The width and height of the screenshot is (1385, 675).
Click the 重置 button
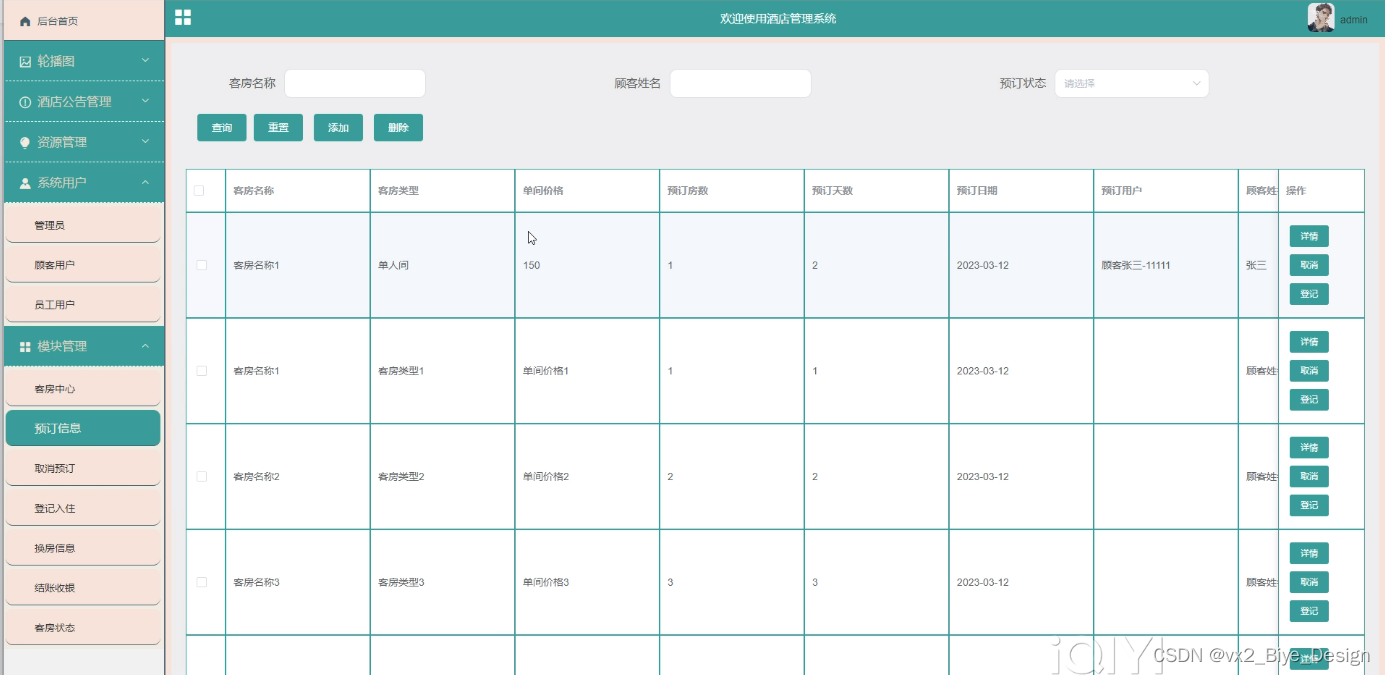click(x=278, y=128)
